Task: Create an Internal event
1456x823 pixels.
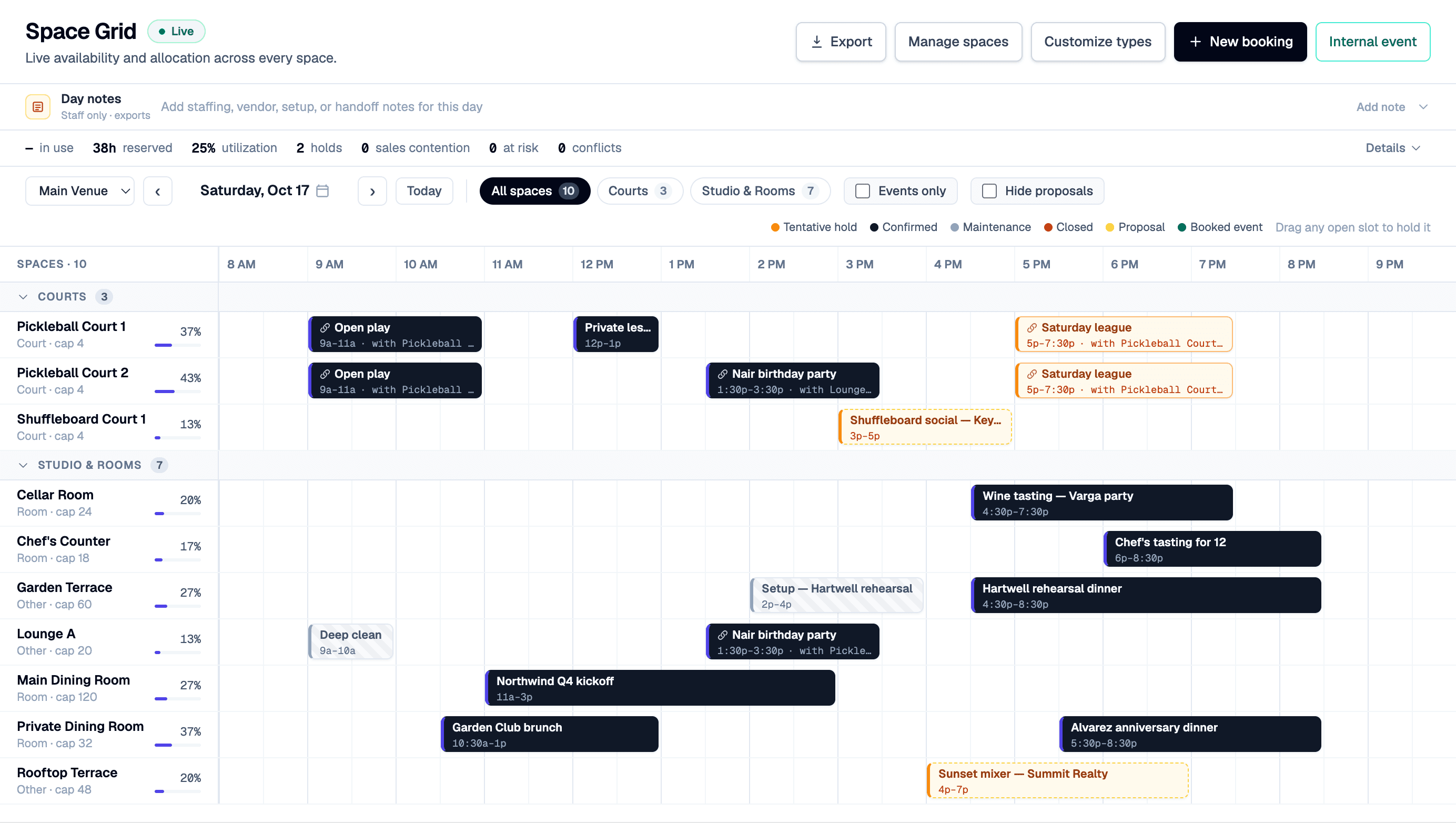Action: 1372,42
